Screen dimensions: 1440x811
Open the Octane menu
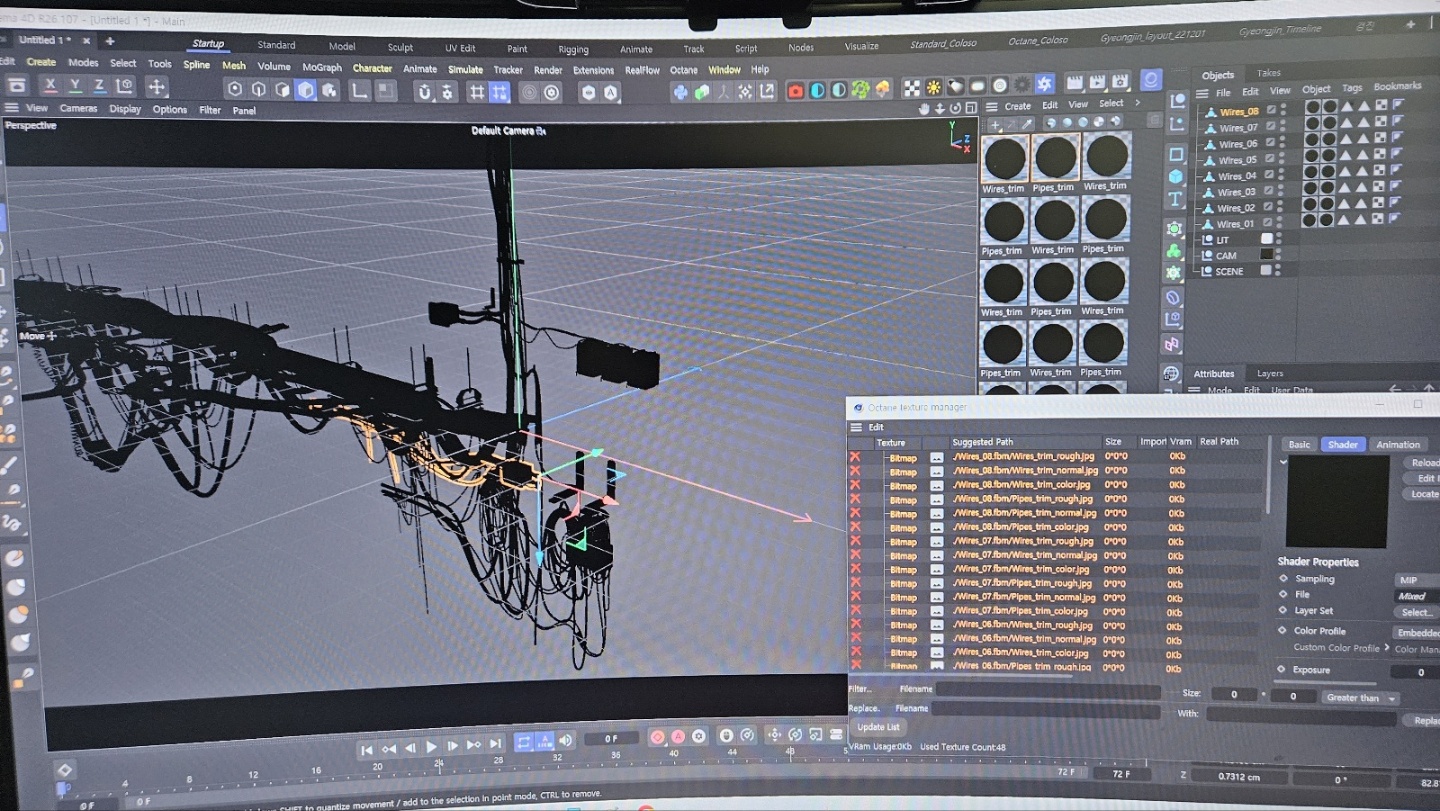point(683,70)
